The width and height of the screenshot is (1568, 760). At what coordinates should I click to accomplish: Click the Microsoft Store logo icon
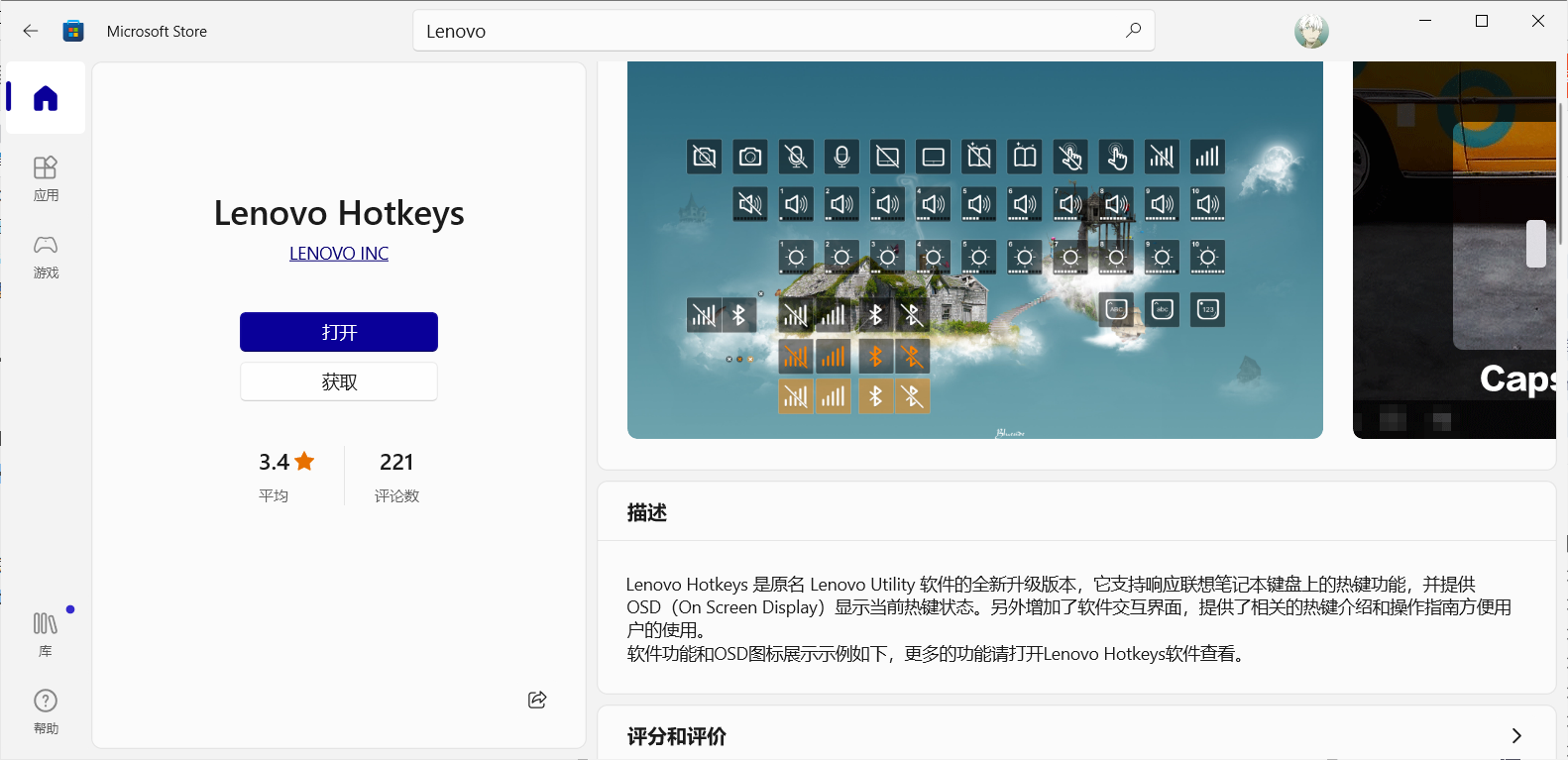click(x=73, y=31)
